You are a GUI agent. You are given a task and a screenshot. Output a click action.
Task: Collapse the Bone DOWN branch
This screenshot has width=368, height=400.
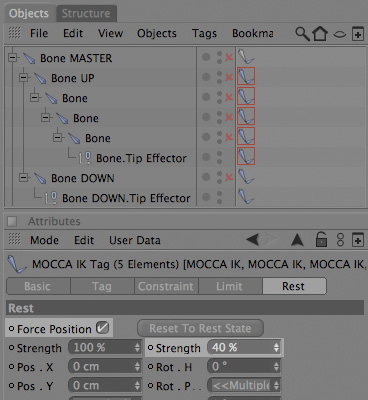pyautogui.click(x=24, y=177)
